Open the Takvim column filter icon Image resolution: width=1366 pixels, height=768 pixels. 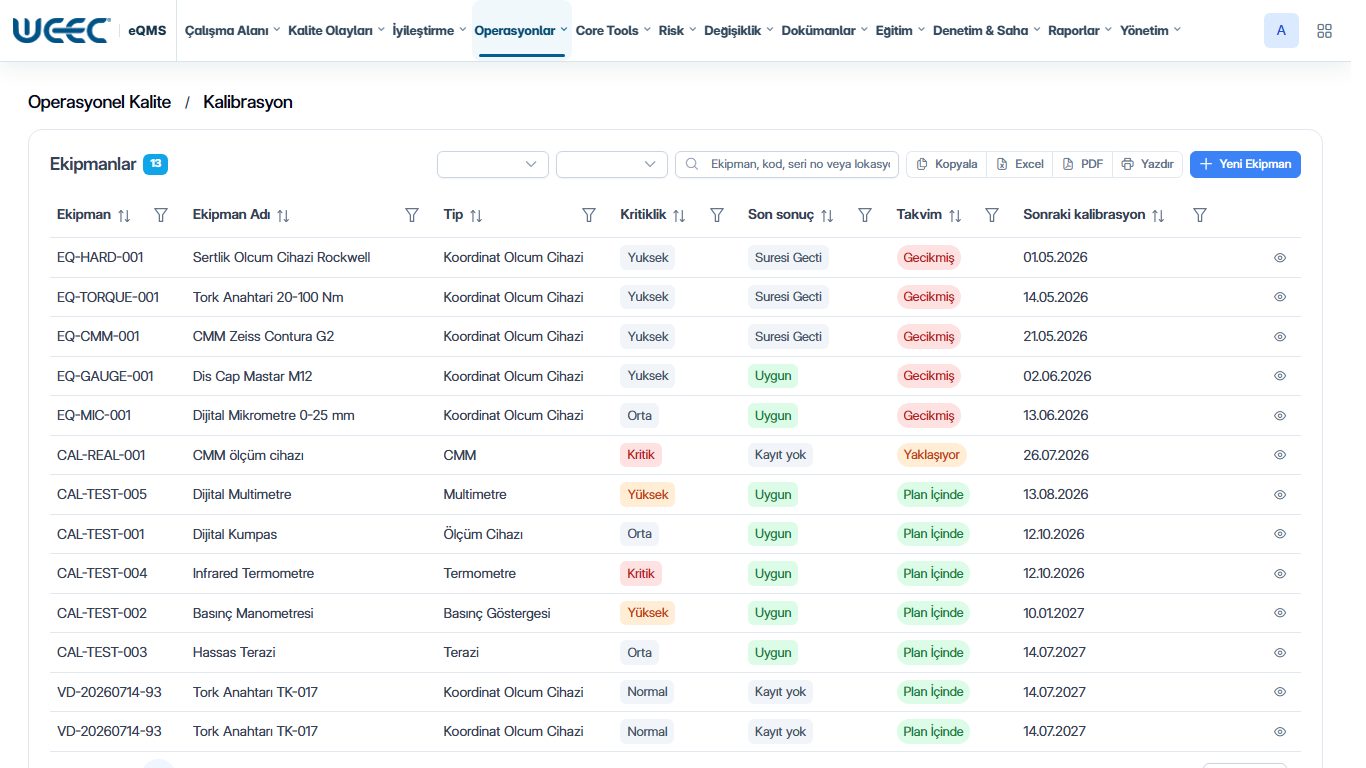pyautogui.click(x=992, y=215)
